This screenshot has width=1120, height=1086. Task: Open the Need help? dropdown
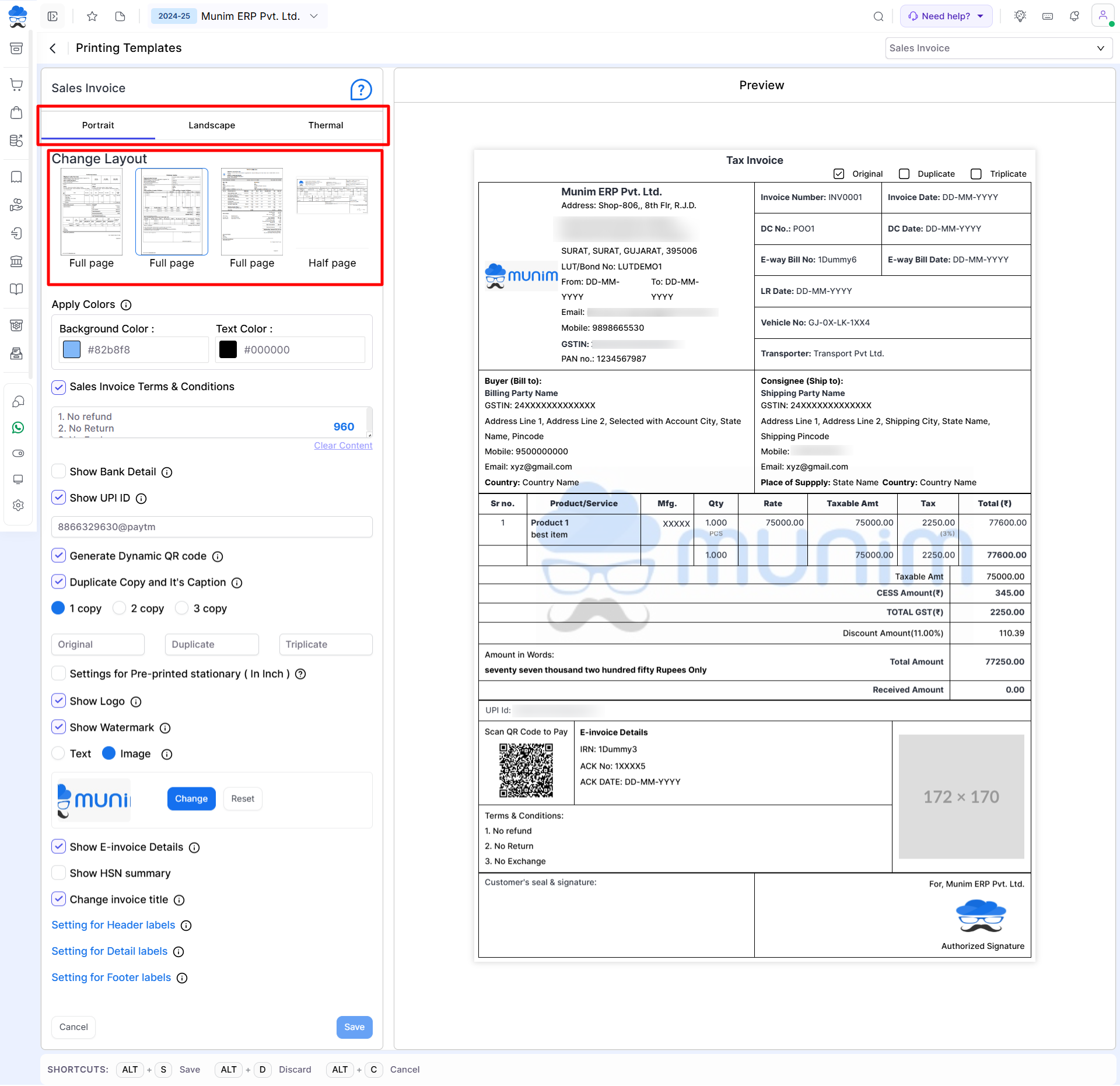coord(946,16)
